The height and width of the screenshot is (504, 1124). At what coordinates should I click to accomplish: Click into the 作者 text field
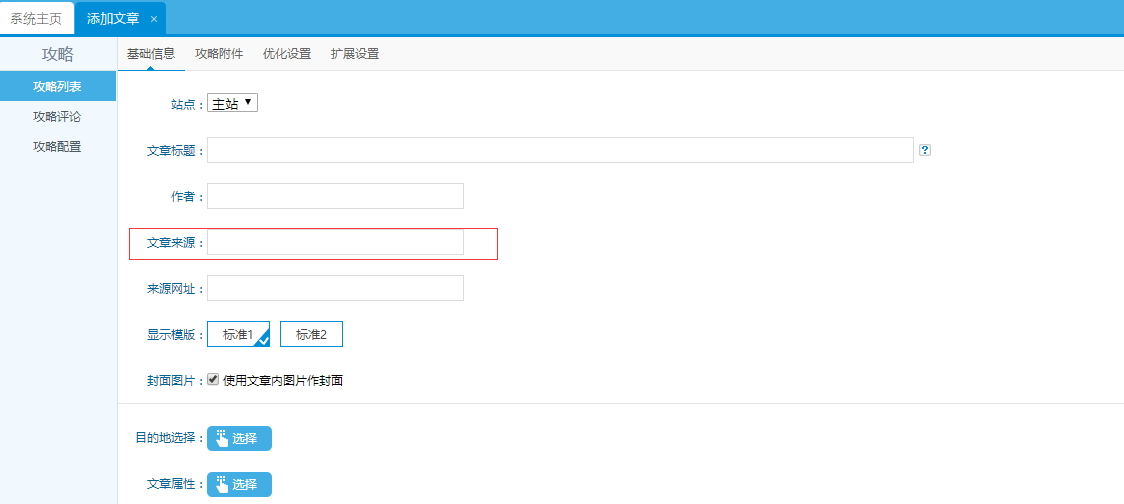coord(335,196)
